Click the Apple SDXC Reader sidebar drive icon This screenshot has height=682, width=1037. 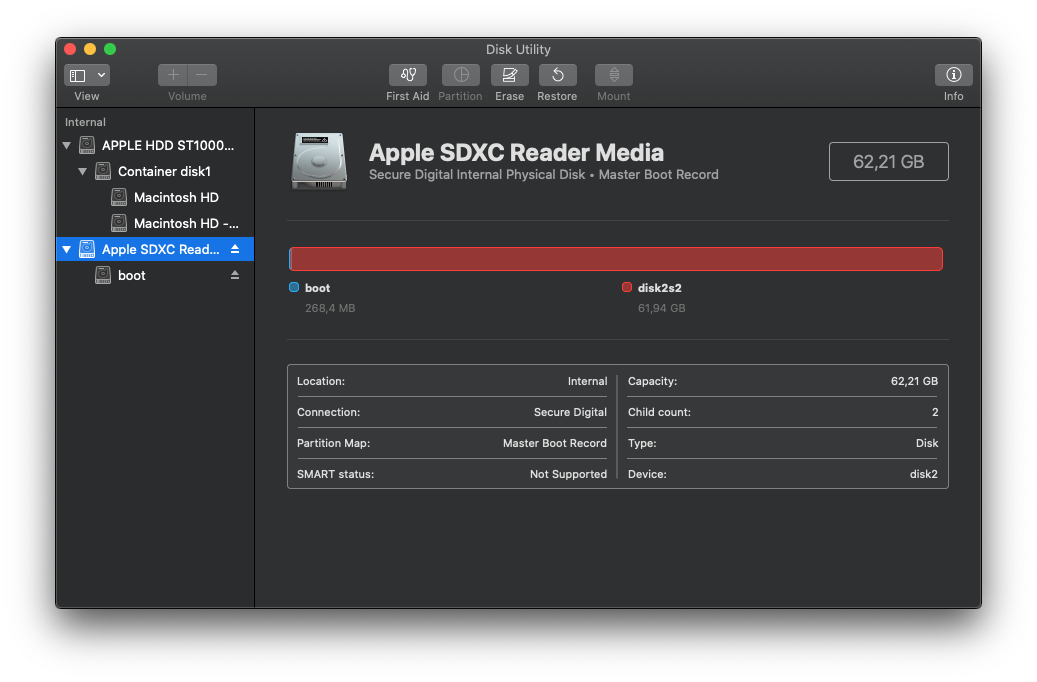coord(87,249)
